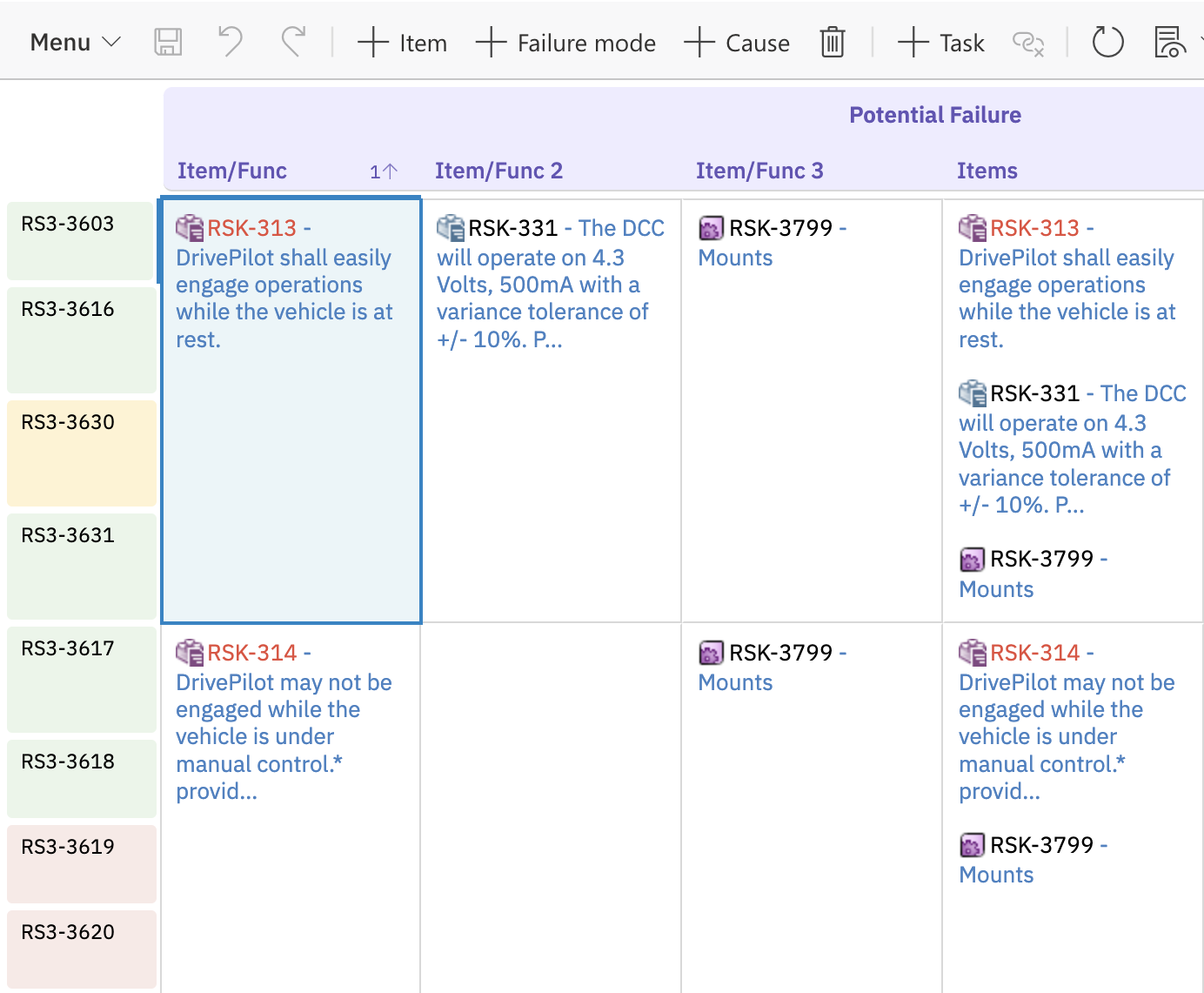
Task: Add a new Item
Action: 402,42
